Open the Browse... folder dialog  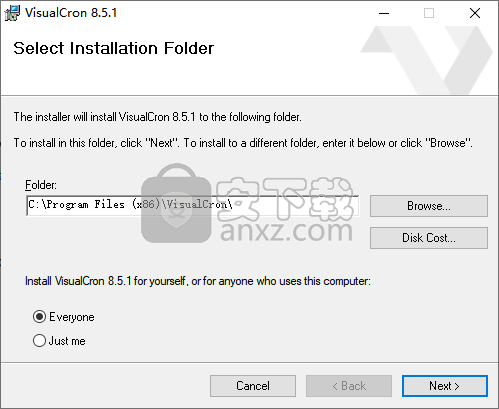429,206
